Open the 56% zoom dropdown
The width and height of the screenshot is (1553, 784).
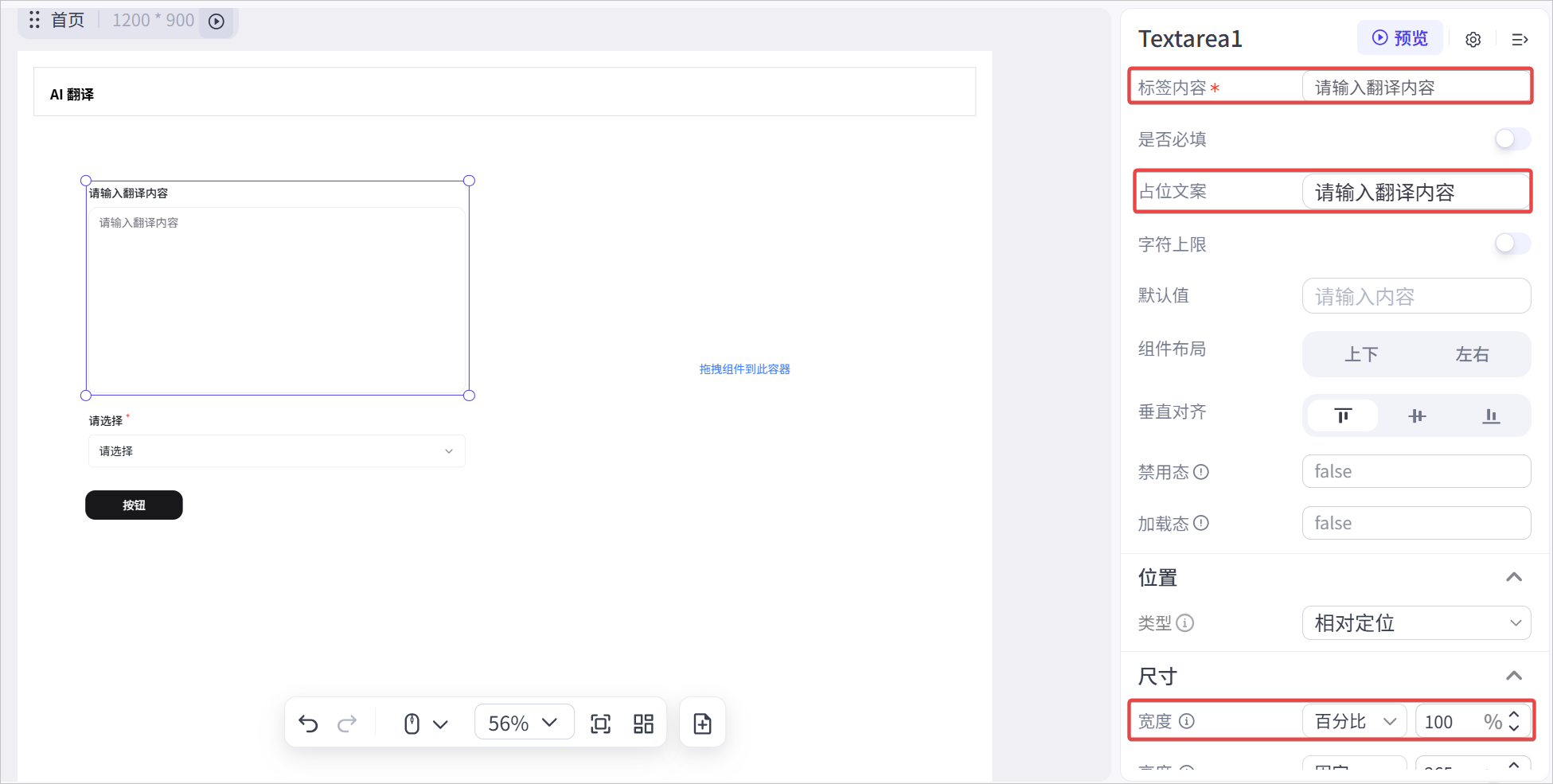pyautogui.click(x=524, y=723)
